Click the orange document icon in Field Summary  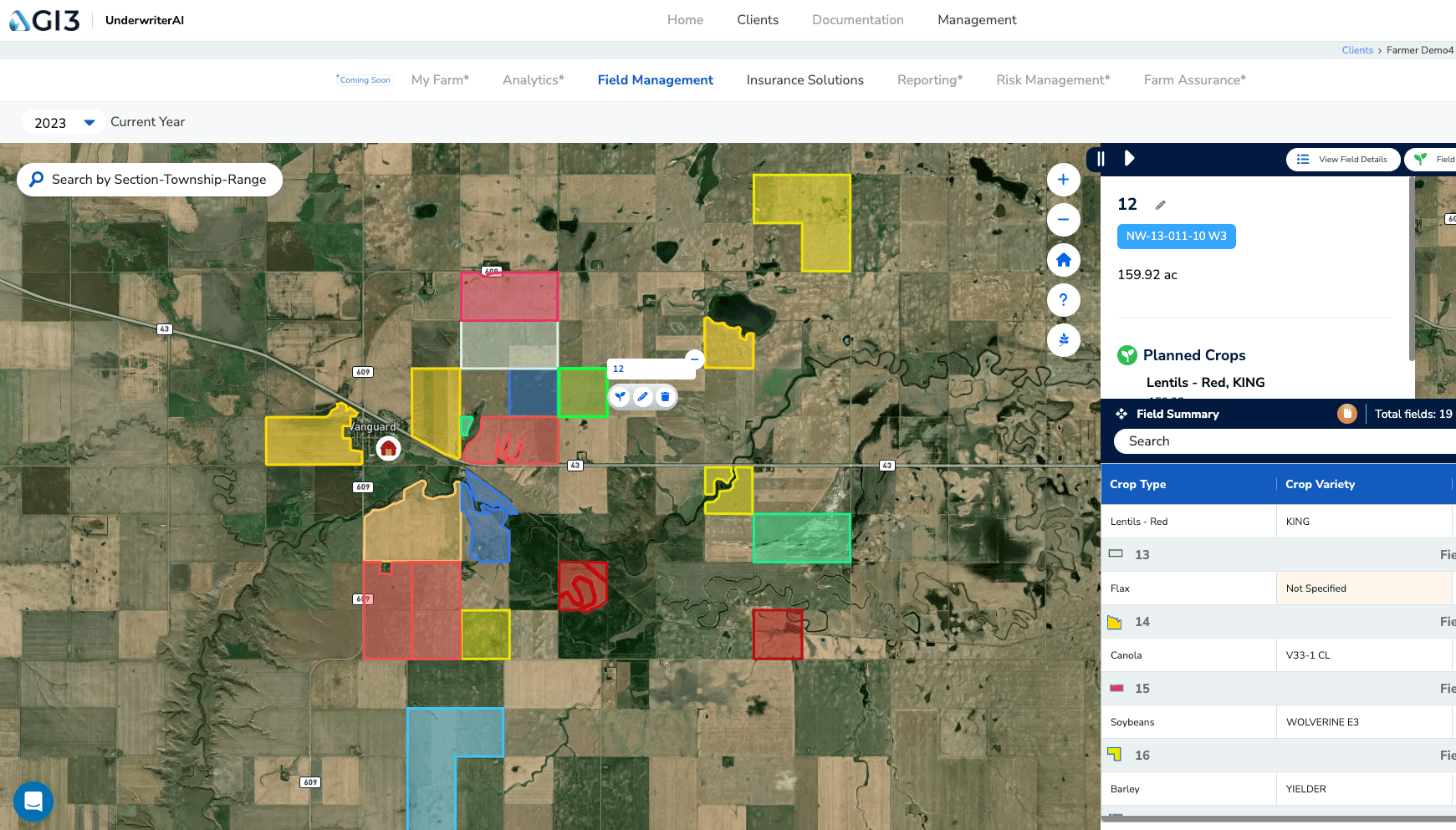tap(1346, 414)
